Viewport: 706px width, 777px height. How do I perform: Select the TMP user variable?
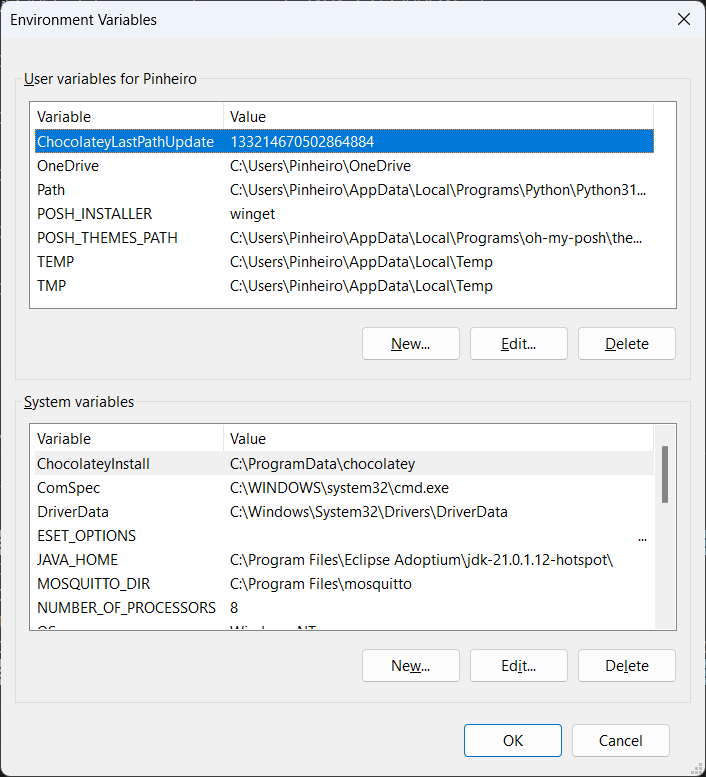pyautogui.click(x=344, y=286)
